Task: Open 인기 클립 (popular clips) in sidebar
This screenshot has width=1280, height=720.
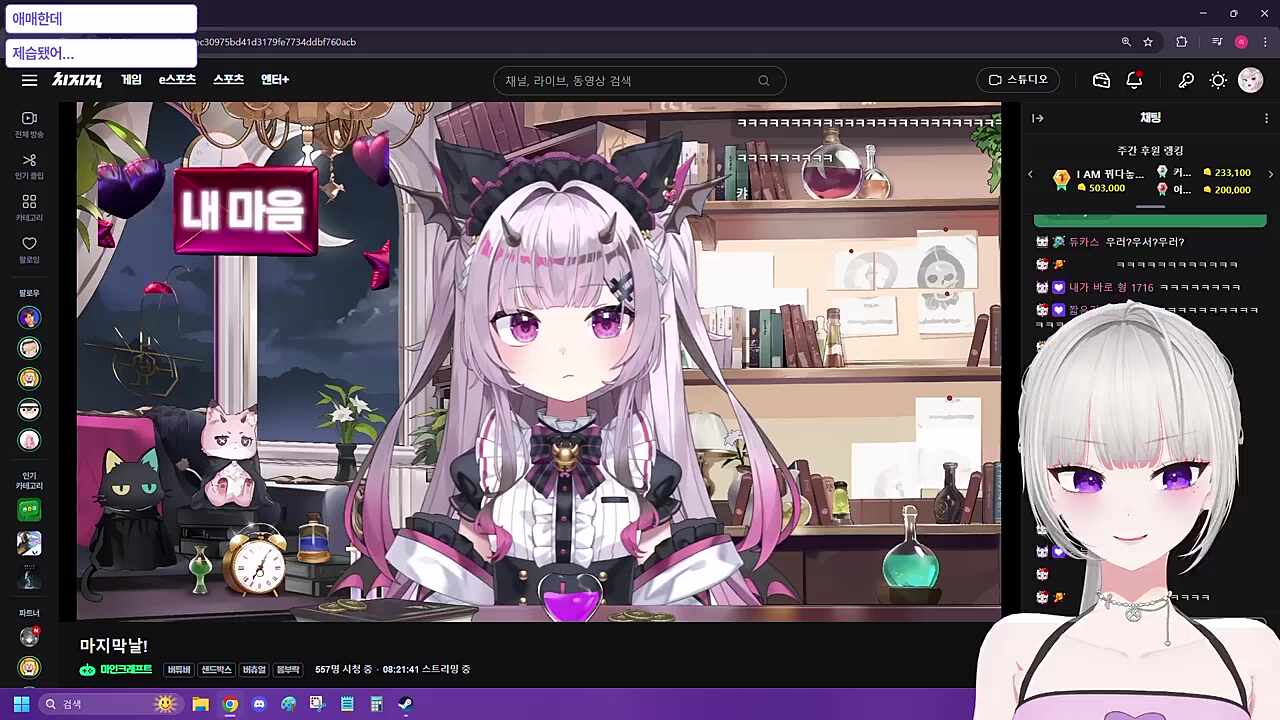Action: coord(29,166)
